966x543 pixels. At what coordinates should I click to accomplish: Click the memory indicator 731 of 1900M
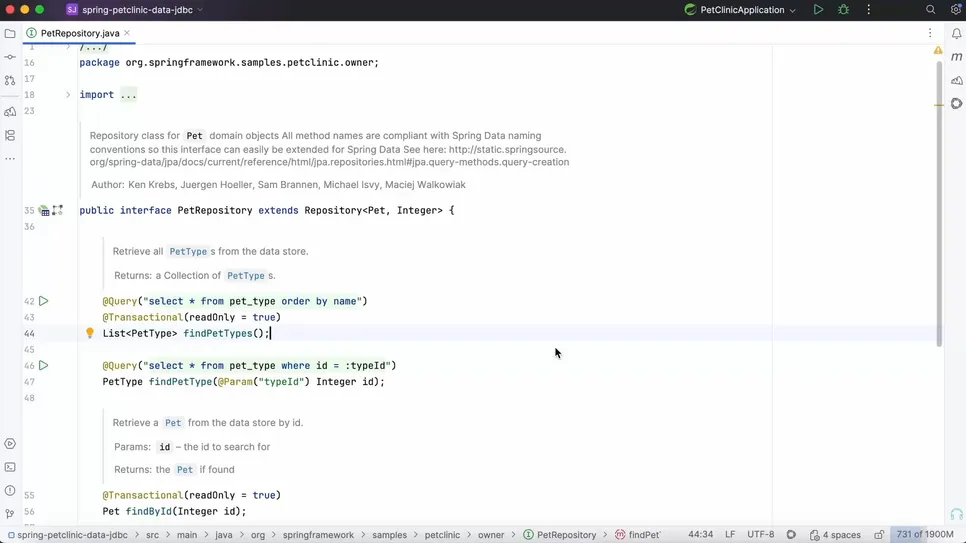(924, 535)
